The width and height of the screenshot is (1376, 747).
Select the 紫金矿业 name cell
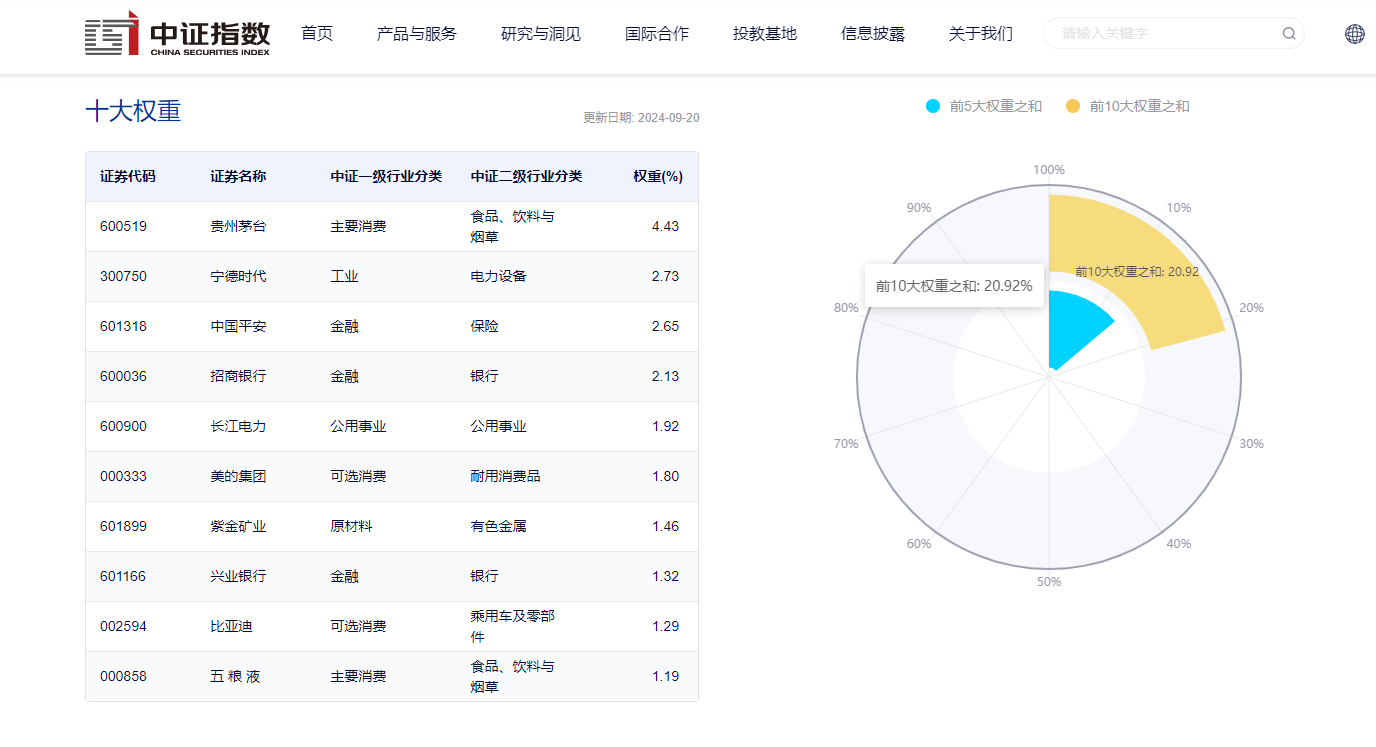[238, 526]
